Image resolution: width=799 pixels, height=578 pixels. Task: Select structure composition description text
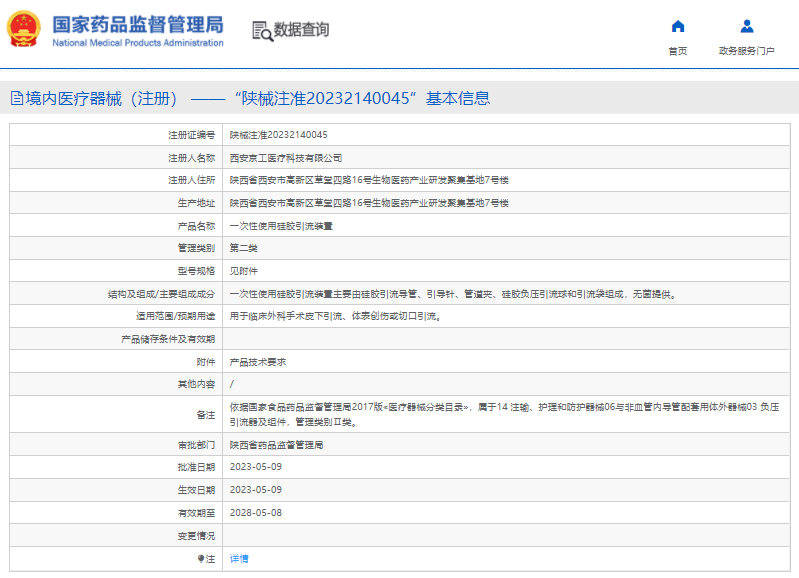click(453, 294)
